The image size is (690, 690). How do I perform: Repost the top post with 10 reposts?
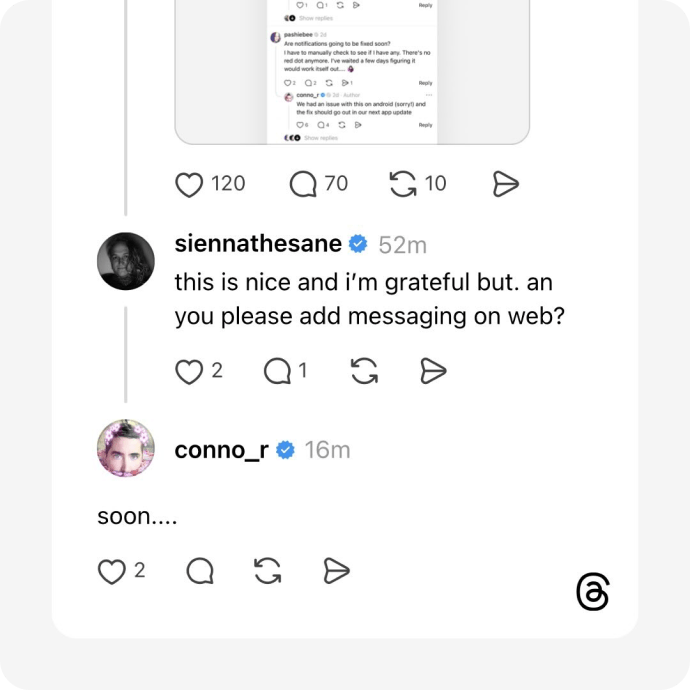pyautogui.click(x=403, y=184)
